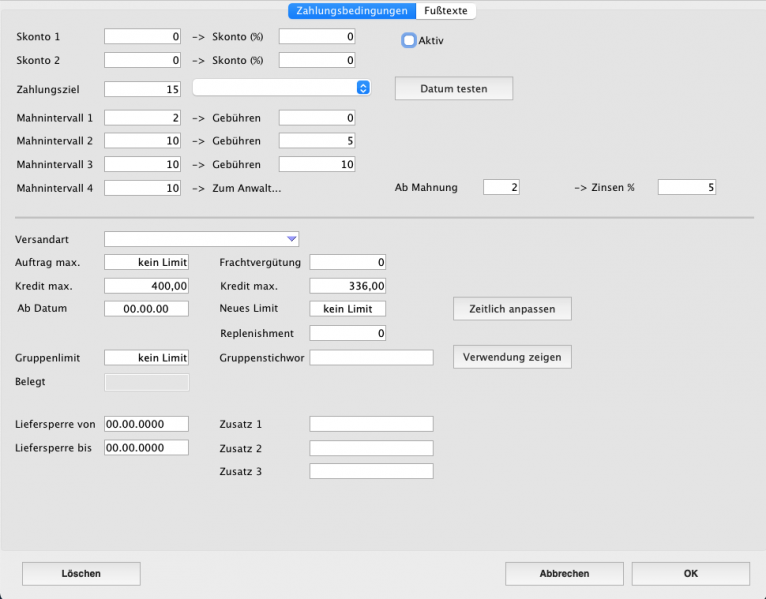The height and width of the screenshot is (599, 766).
Task: Click the Ab Mahnung field
Action: pyautogui.click(x=502, y=187)
